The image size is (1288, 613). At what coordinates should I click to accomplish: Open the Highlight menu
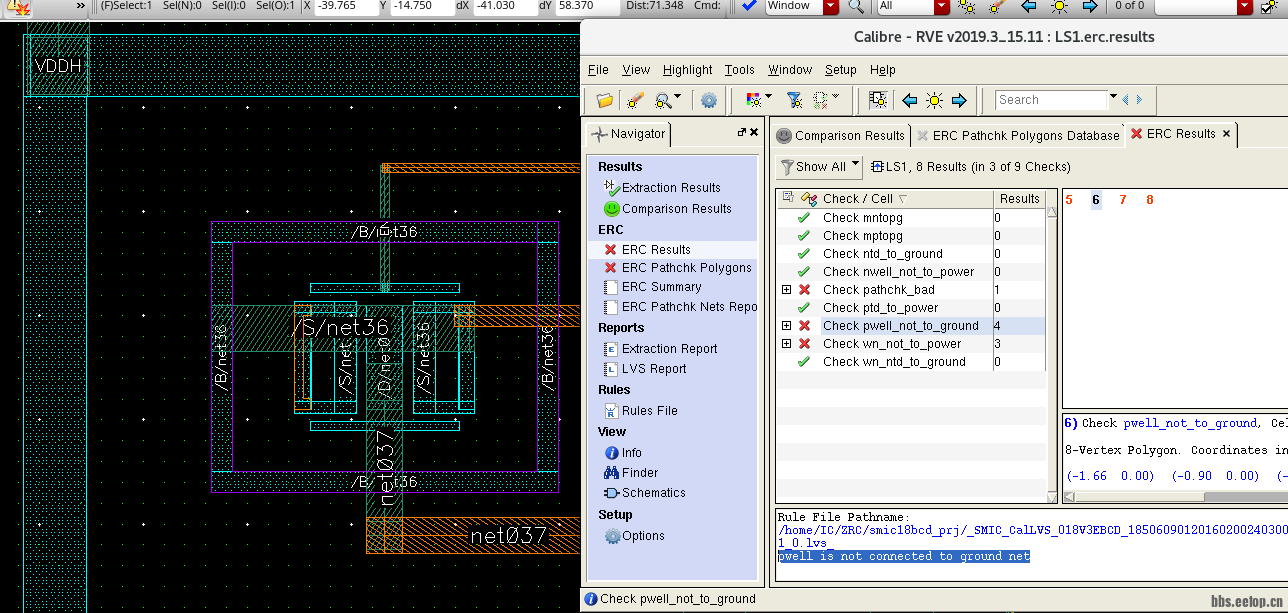(687, 70)
